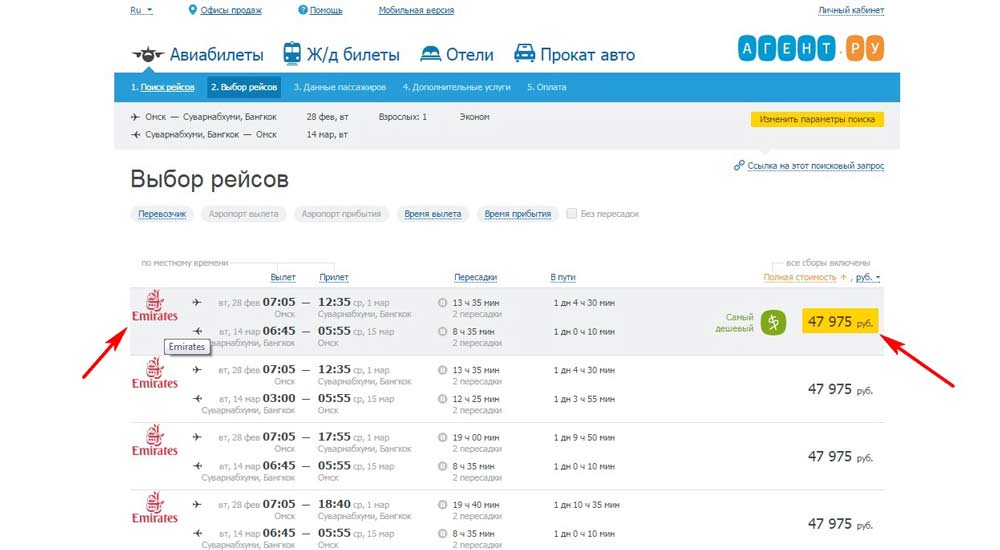
Task: Click the info icon next to 12 ч 25 мин
Action: click(x=442, y=399)
